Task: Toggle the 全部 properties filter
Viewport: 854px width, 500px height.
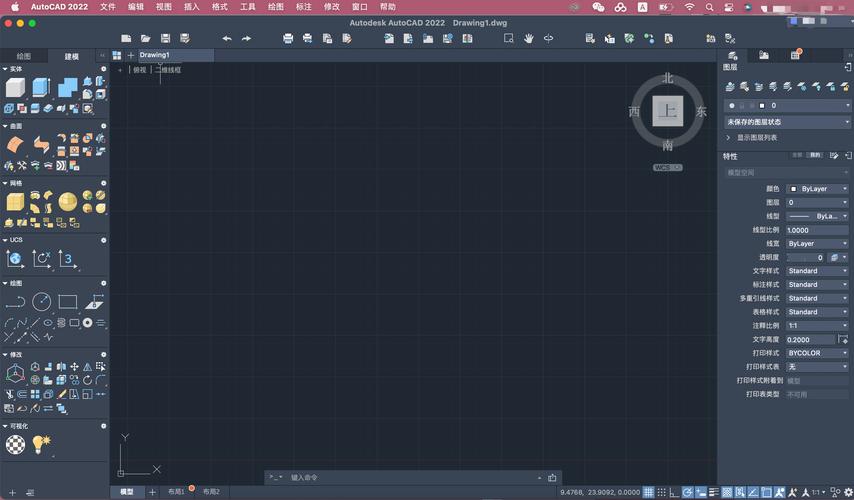Action: tap(797, 155)
